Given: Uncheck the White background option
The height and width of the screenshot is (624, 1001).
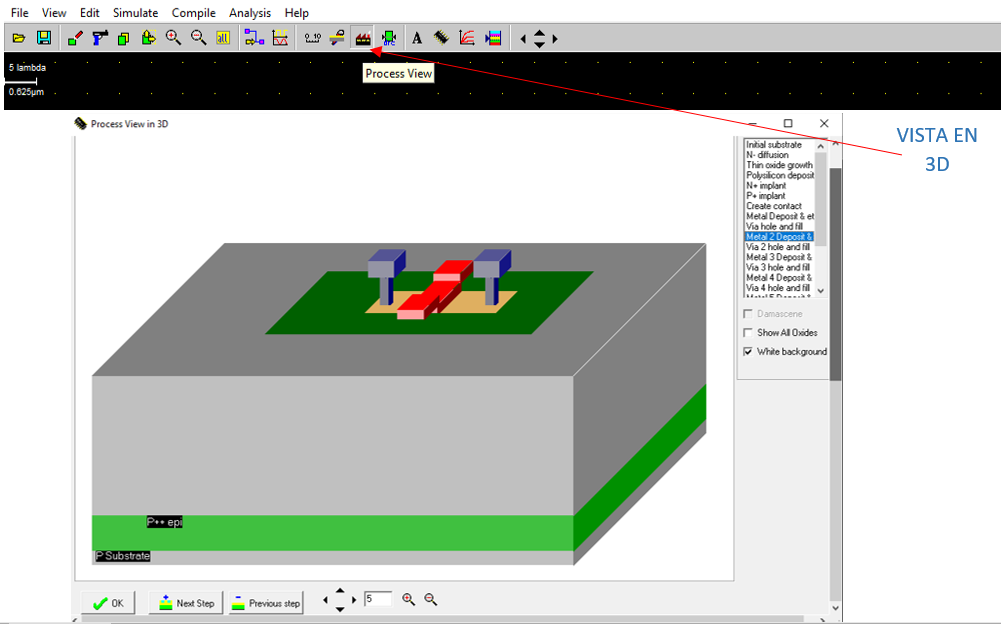Looking at the screenshot, I should pos(748,352).
